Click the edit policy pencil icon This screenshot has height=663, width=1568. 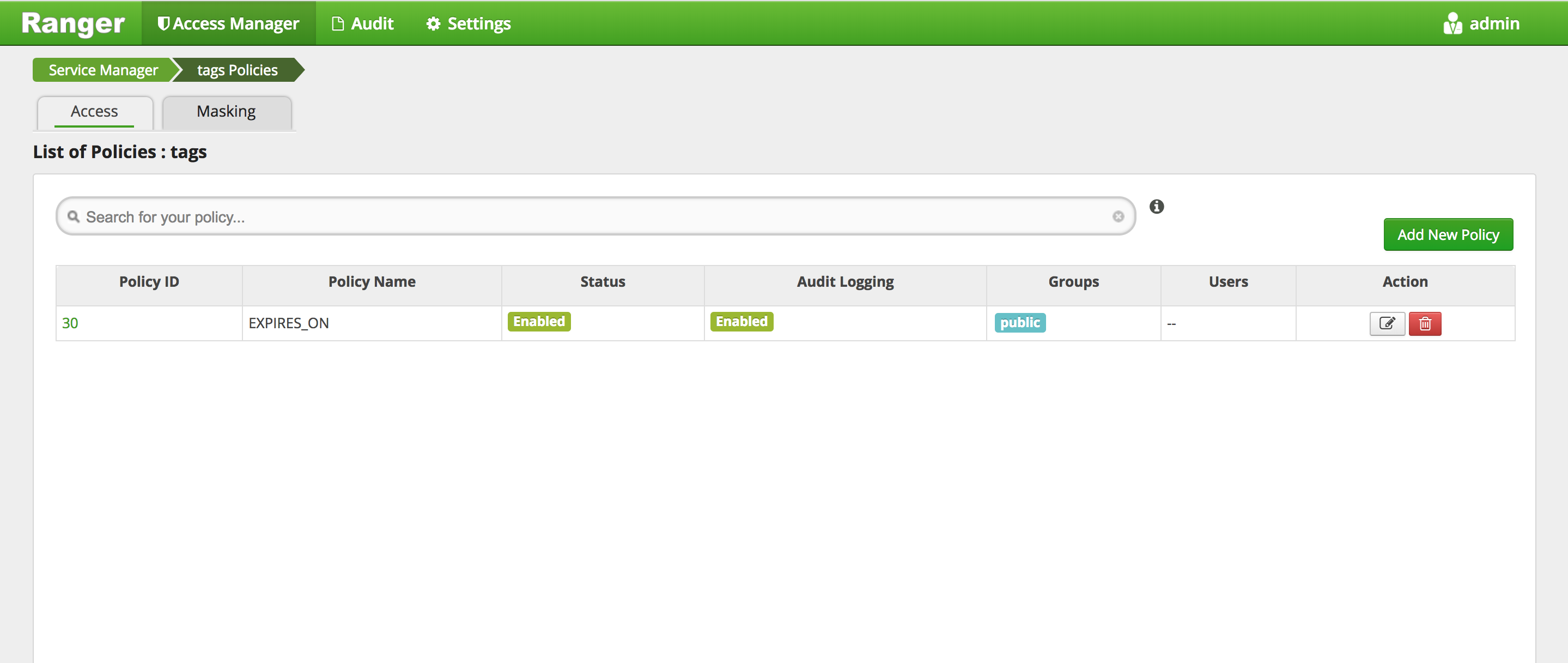tap(1387, 323)
